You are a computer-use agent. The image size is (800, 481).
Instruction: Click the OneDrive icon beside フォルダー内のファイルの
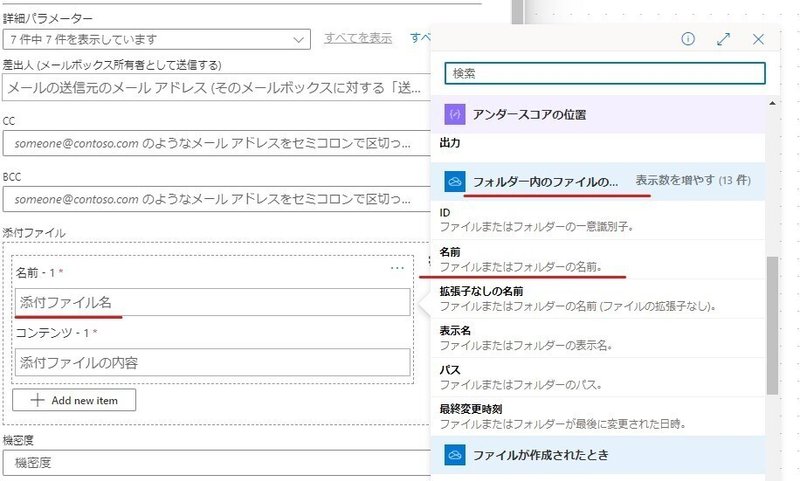click(455, 181)
